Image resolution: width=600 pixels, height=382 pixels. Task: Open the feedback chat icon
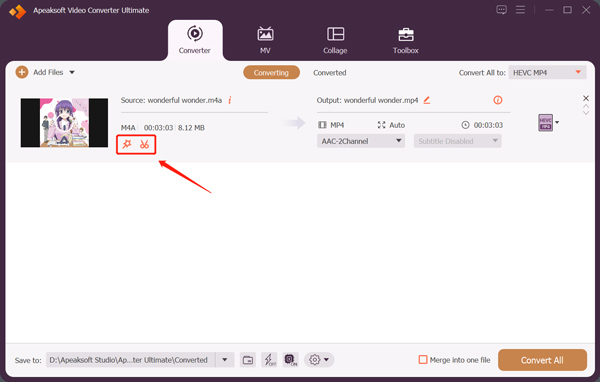point(501,10)
